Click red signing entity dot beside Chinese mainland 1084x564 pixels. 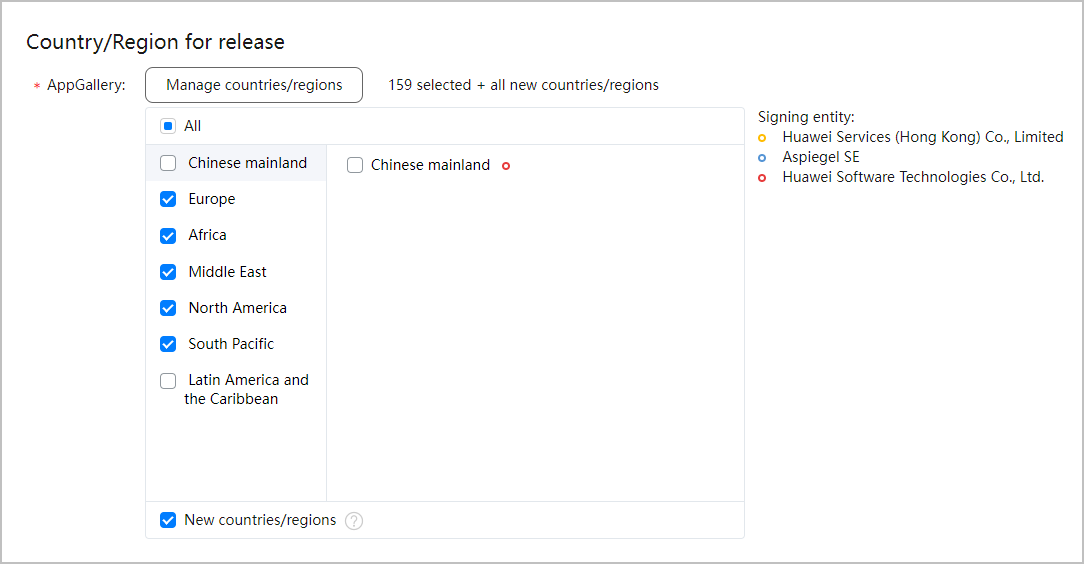coord(506,166)
